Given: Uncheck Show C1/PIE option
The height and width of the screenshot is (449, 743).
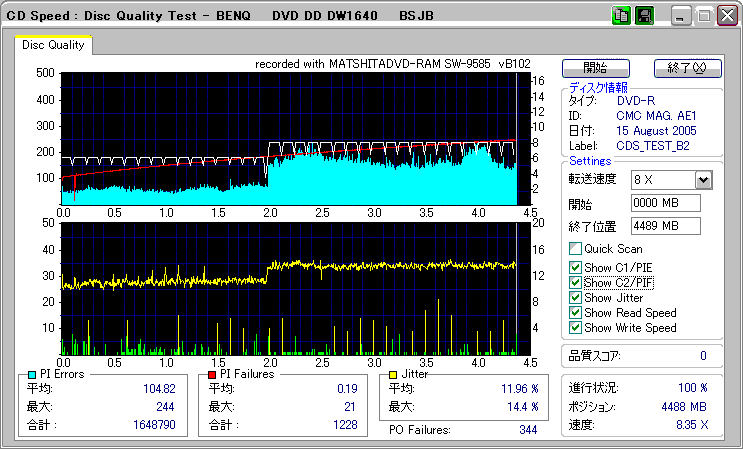Looking at the screenshot, I should tap(574, 267).
